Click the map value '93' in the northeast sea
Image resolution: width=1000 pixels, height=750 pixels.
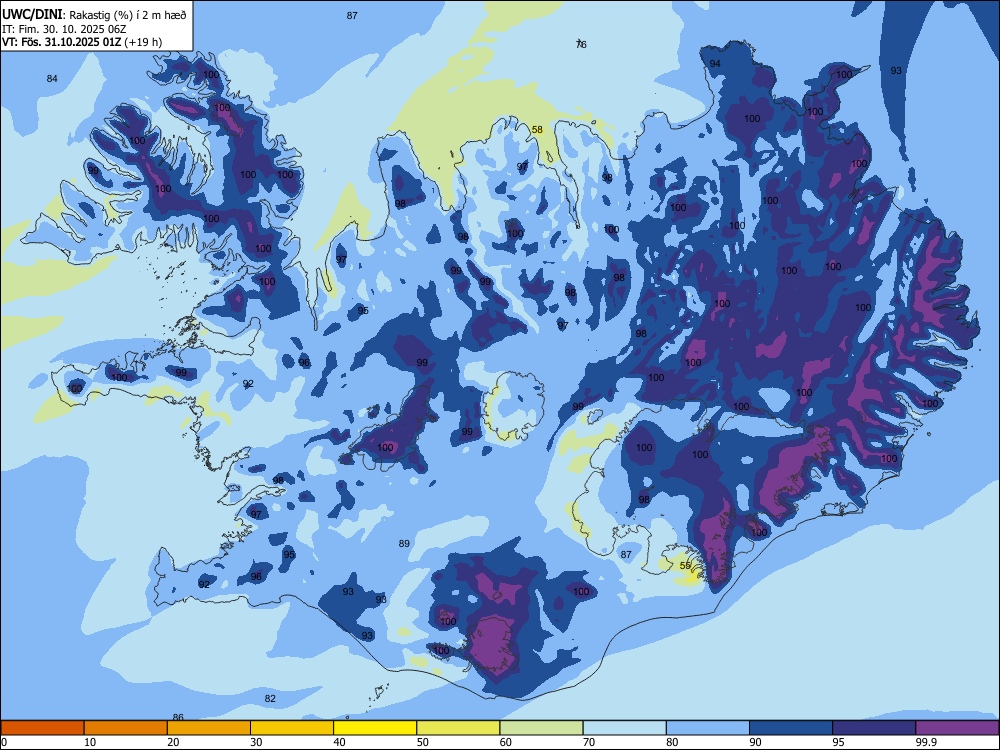pos(897,70)
